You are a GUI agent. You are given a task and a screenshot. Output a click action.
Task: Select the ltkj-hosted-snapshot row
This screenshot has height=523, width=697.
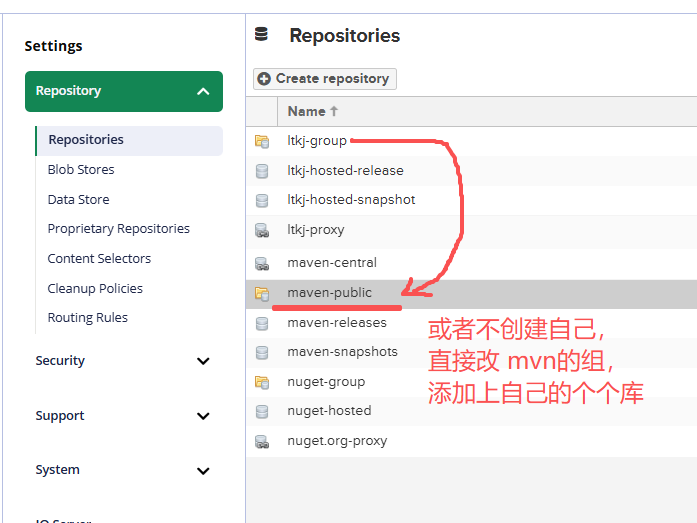tap(471, 200)
